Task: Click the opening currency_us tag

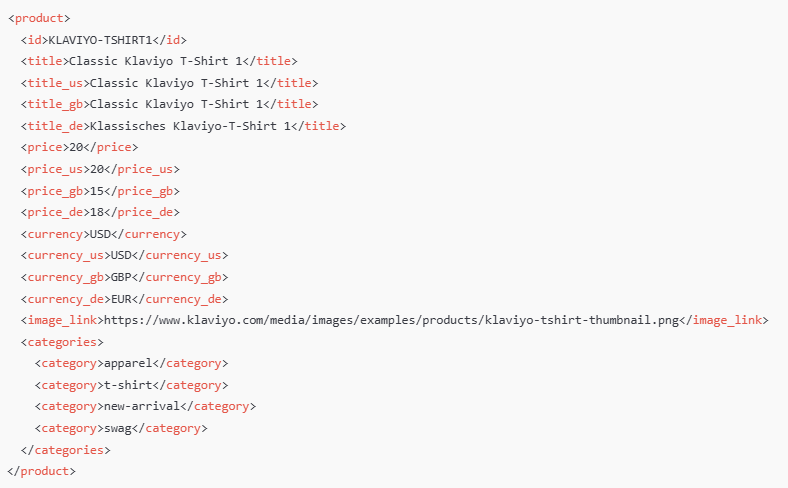Action: (x=65, y=255)
